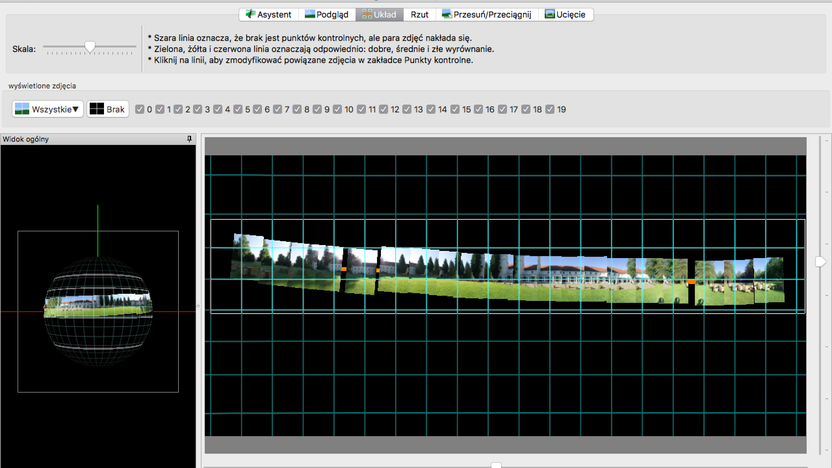Toggle image 2 checkbox
Screen dimensions: 832x468
[178, 109]
